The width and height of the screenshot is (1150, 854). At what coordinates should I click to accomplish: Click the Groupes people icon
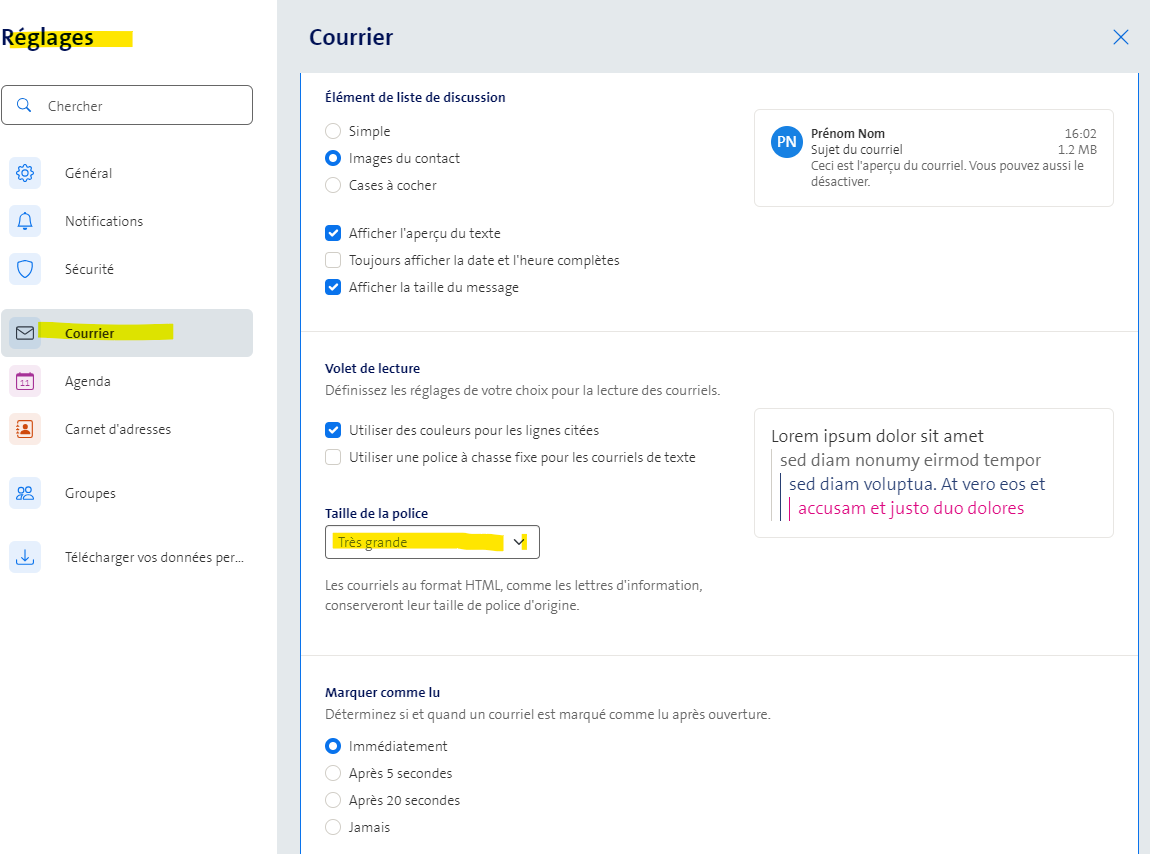25,493
